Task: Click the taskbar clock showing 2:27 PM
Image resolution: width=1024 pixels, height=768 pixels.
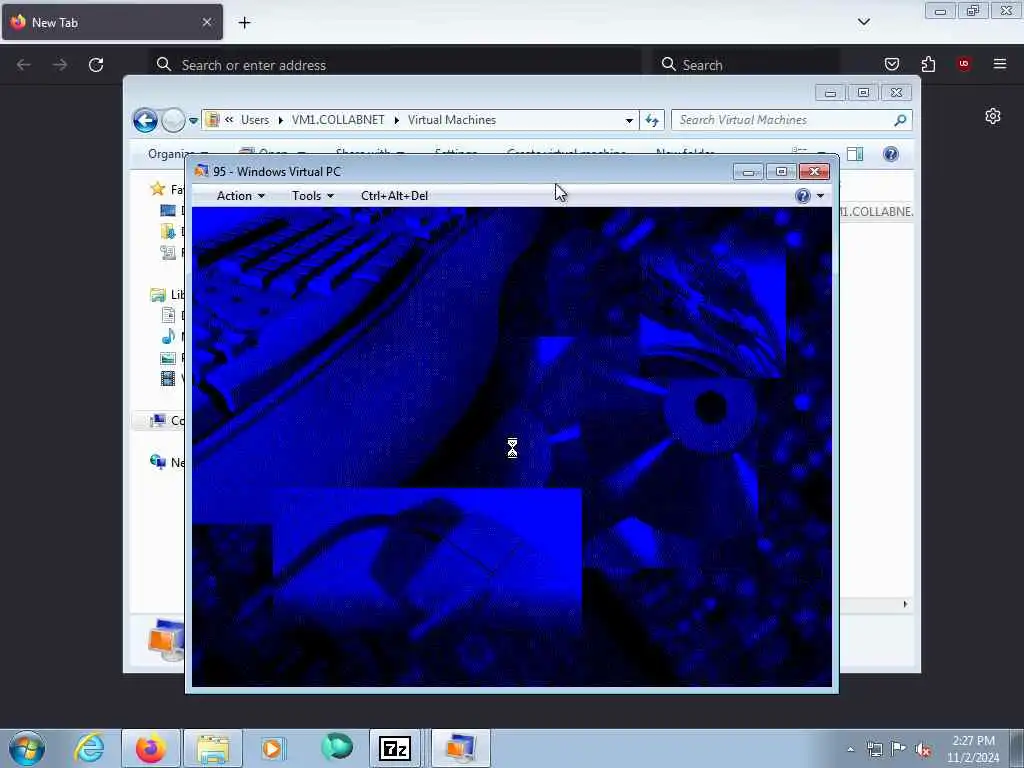Action: coord(973,749)
